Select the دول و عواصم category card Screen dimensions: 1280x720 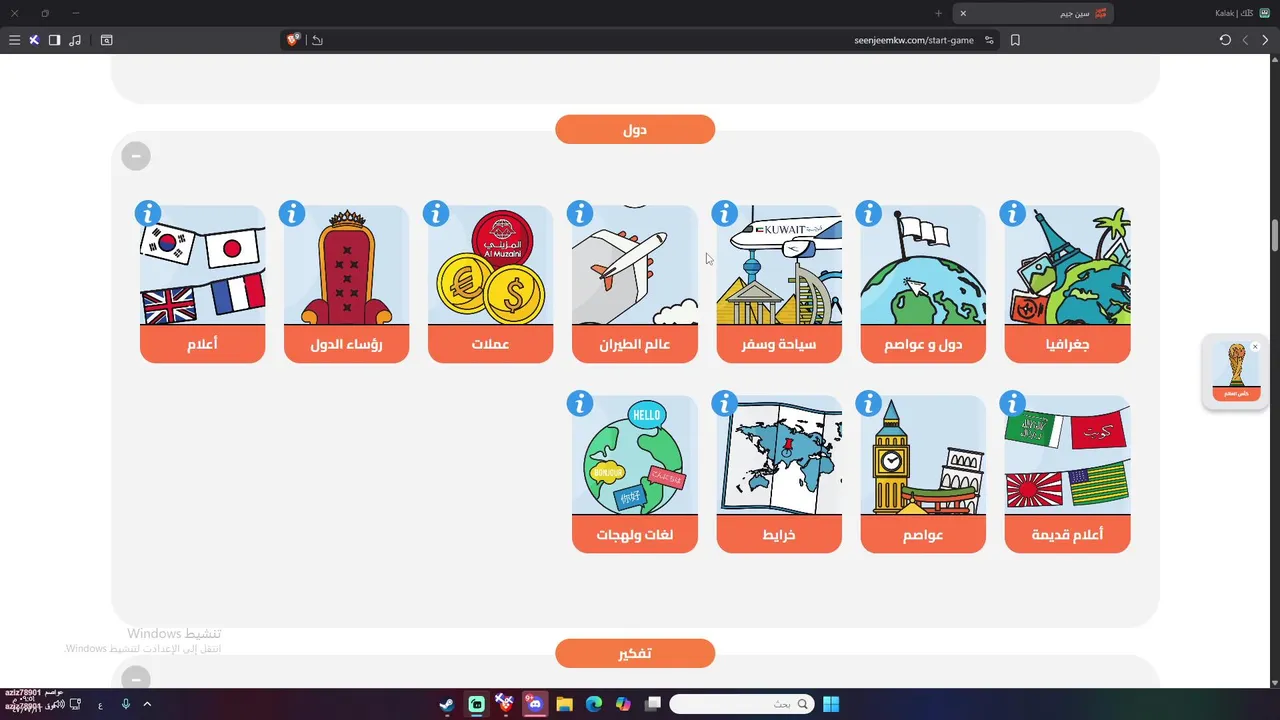click(x=923, y=284)
